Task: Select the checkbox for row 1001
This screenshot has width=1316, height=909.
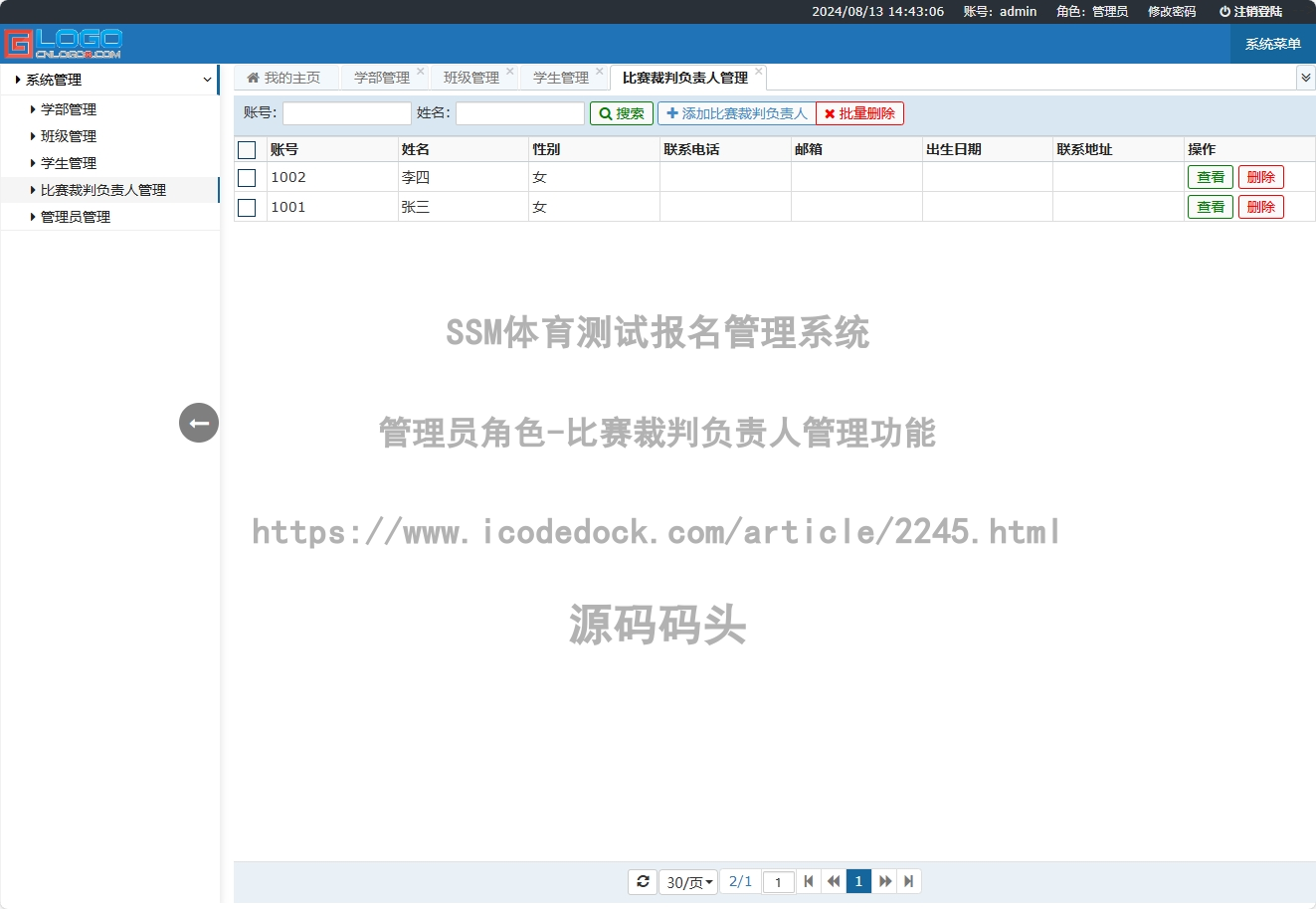Action: (x=248, y=208)
